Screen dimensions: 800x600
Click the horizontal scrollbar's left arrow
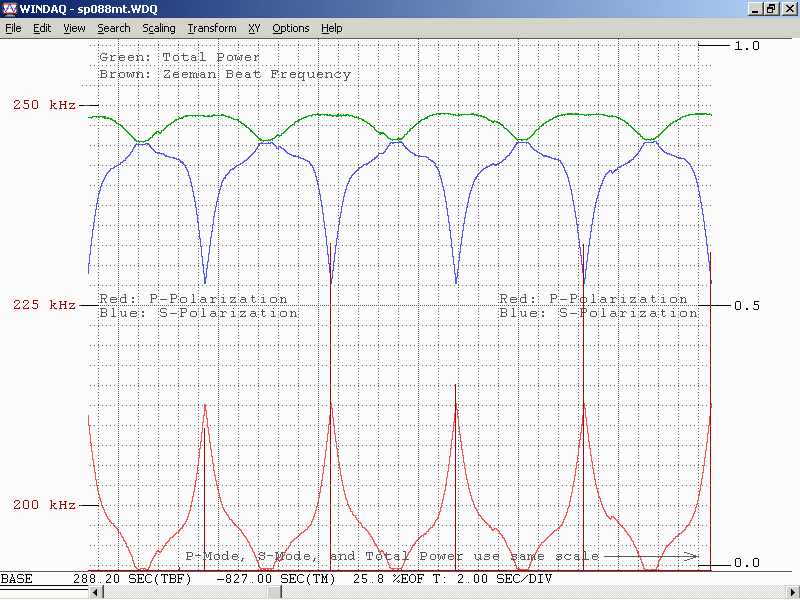pos(97,592)
